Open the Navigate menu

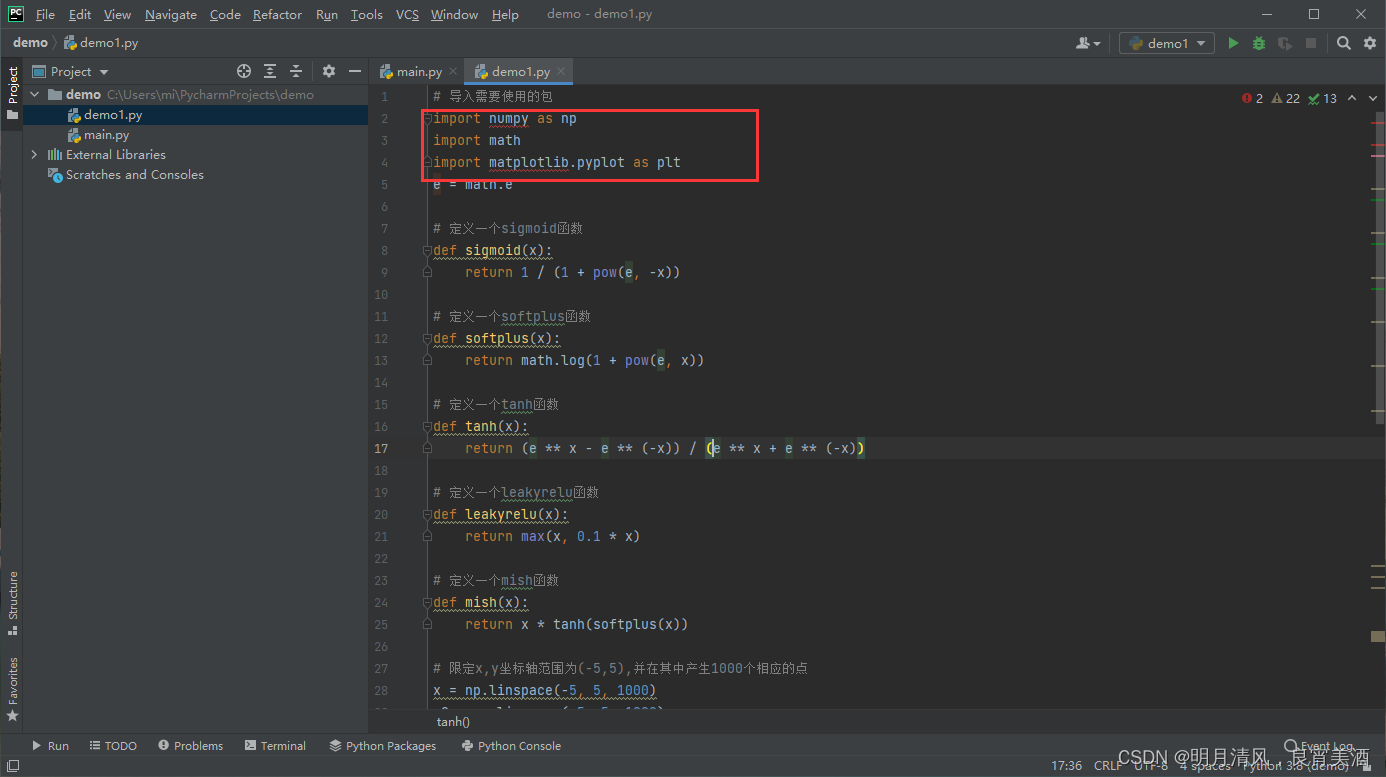[x=171, y=14]
